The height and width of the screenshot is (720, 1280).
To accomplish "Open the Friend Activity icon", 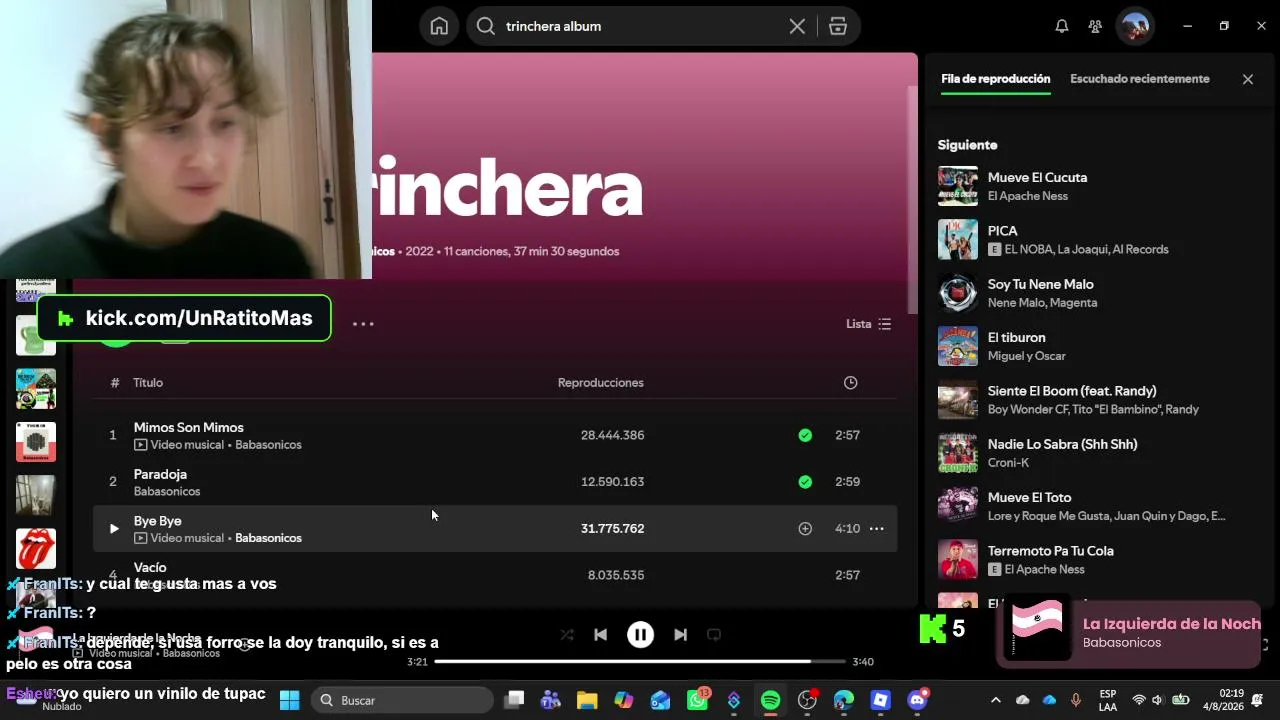I will [x=1095, y=26].
